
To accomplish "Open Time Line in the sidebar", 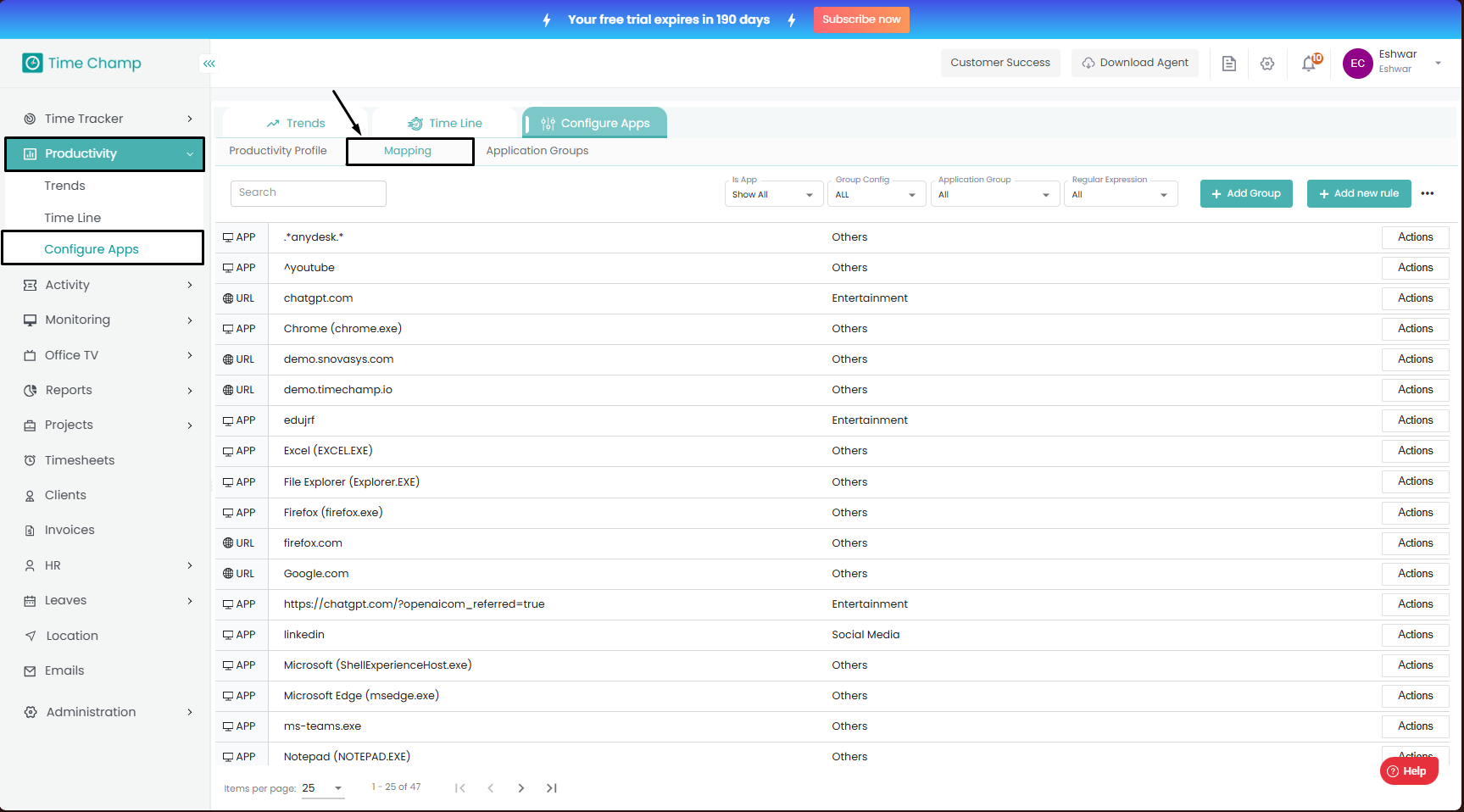I will (73, 218).
